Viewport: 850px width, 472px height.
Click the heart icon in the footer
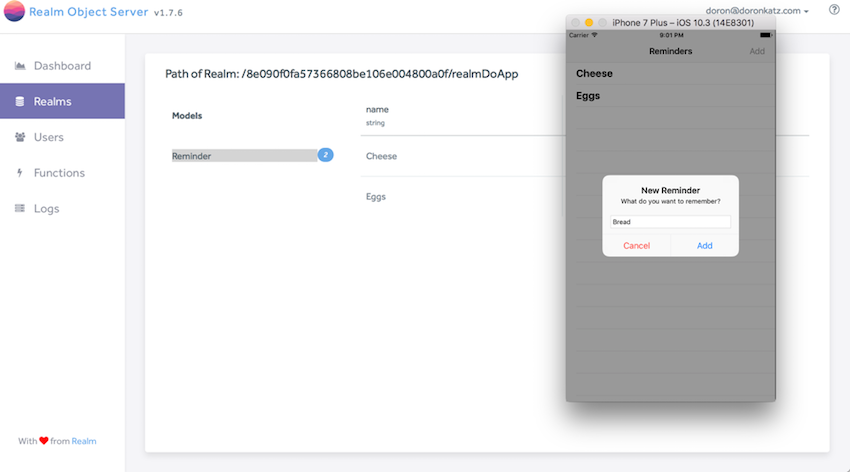pyautogui.click(x=44, y=441)
